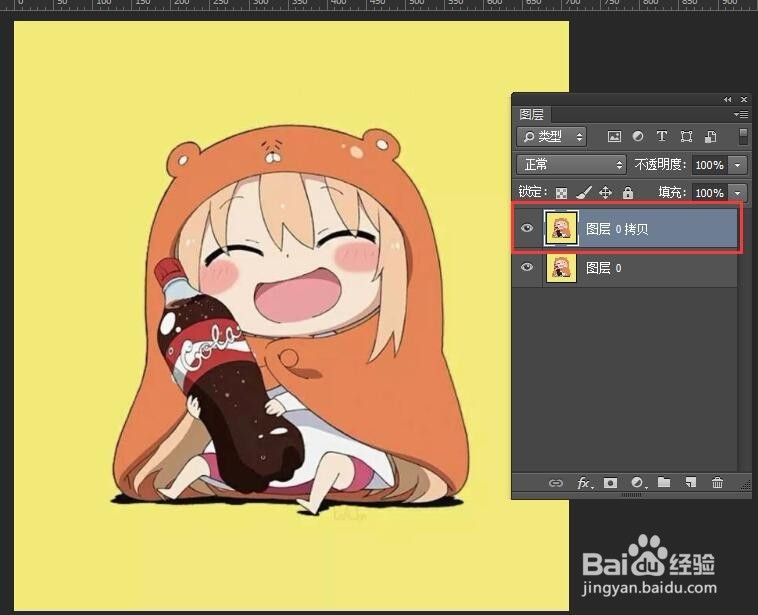
Task: Hide the 图层 0 layer
Action: (526, 267)
